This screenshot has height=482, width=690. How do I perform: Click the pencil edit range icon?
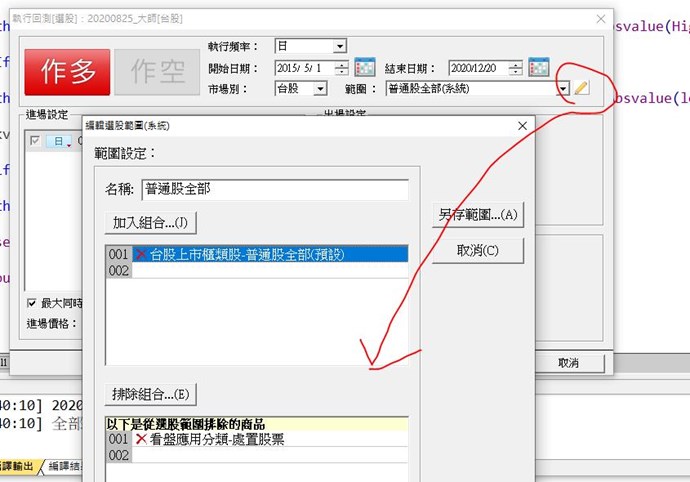point(582,88)
